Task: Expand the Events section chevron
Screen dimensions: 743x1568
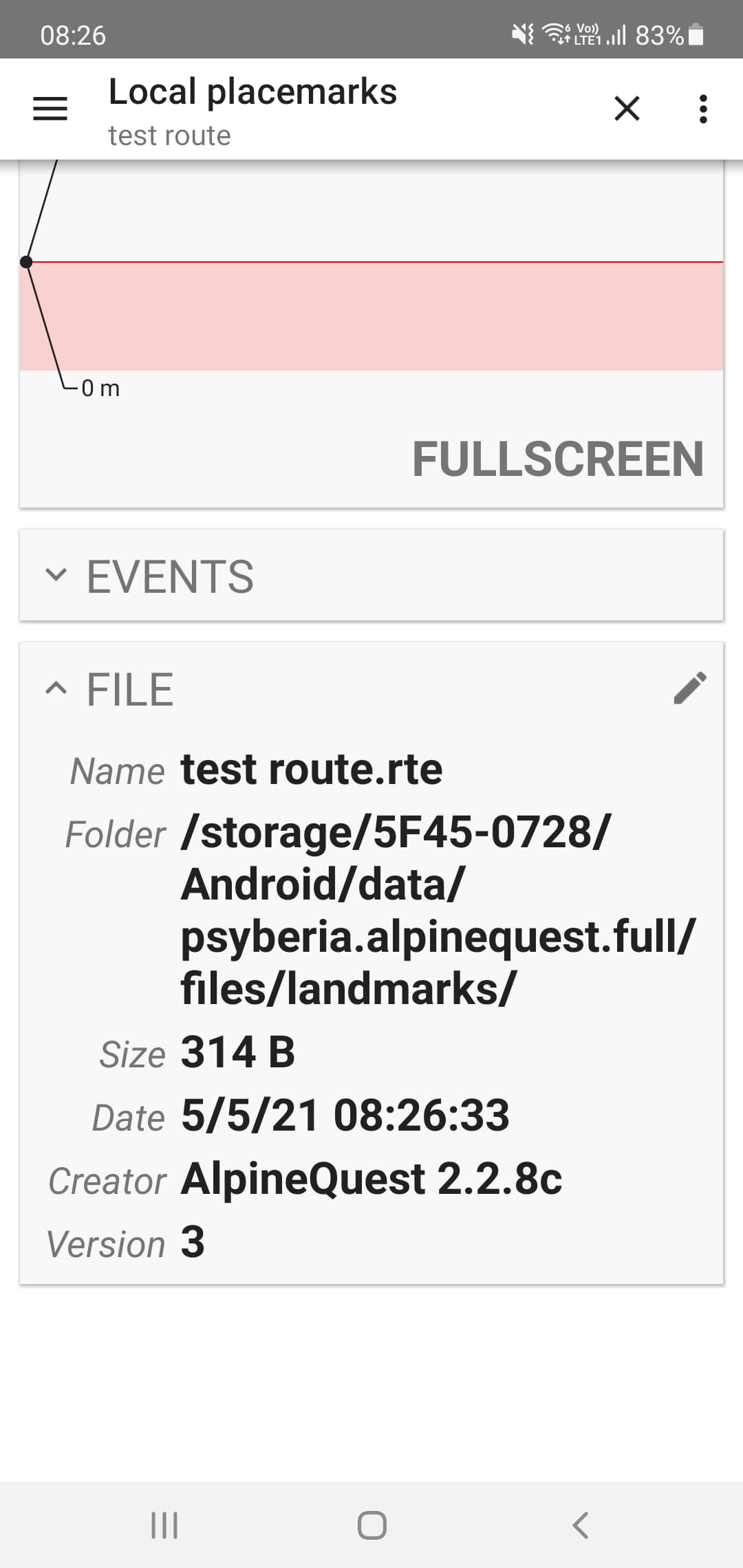Action: click(x=56, y=575)
